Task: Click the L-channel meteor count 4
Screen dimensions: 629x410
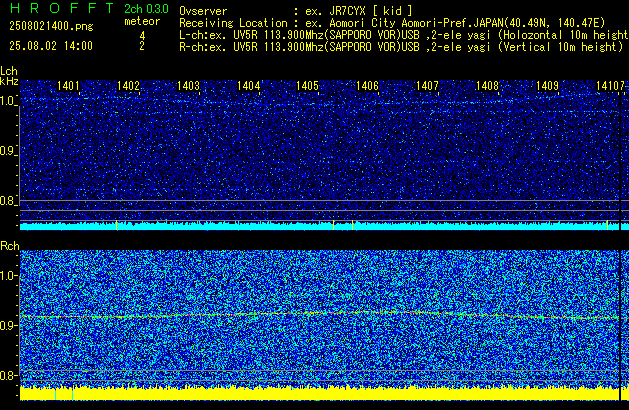Action: (142, 36)
